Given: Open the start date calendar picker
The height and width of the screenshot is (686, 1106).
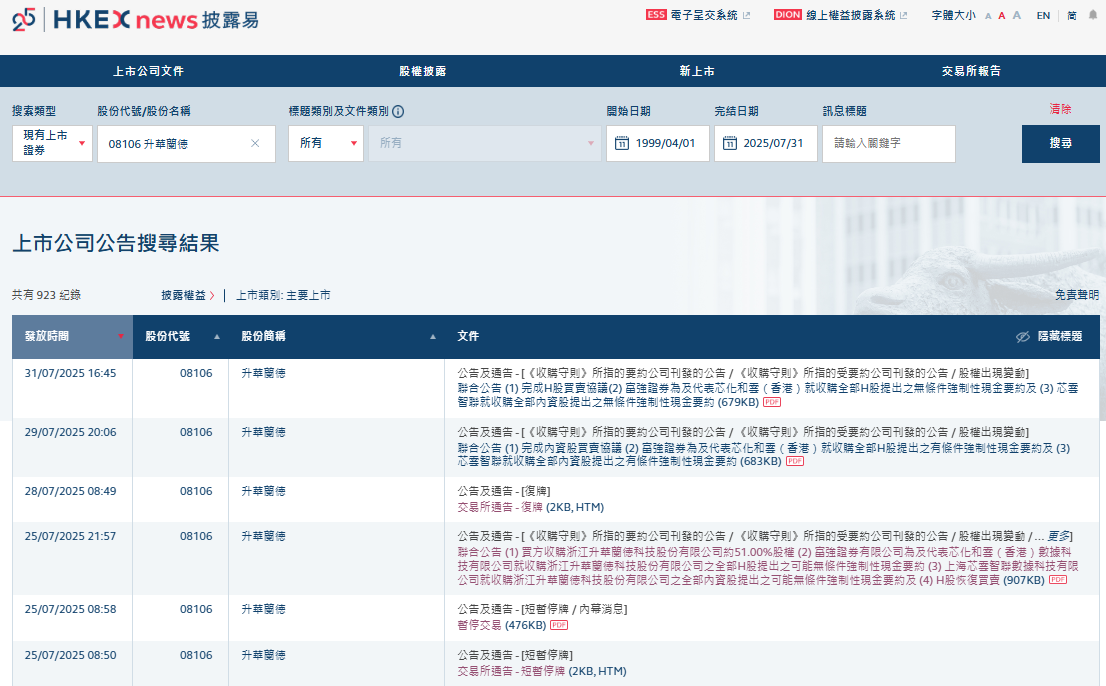Looking at the screenshot, I should click(623, 144).
